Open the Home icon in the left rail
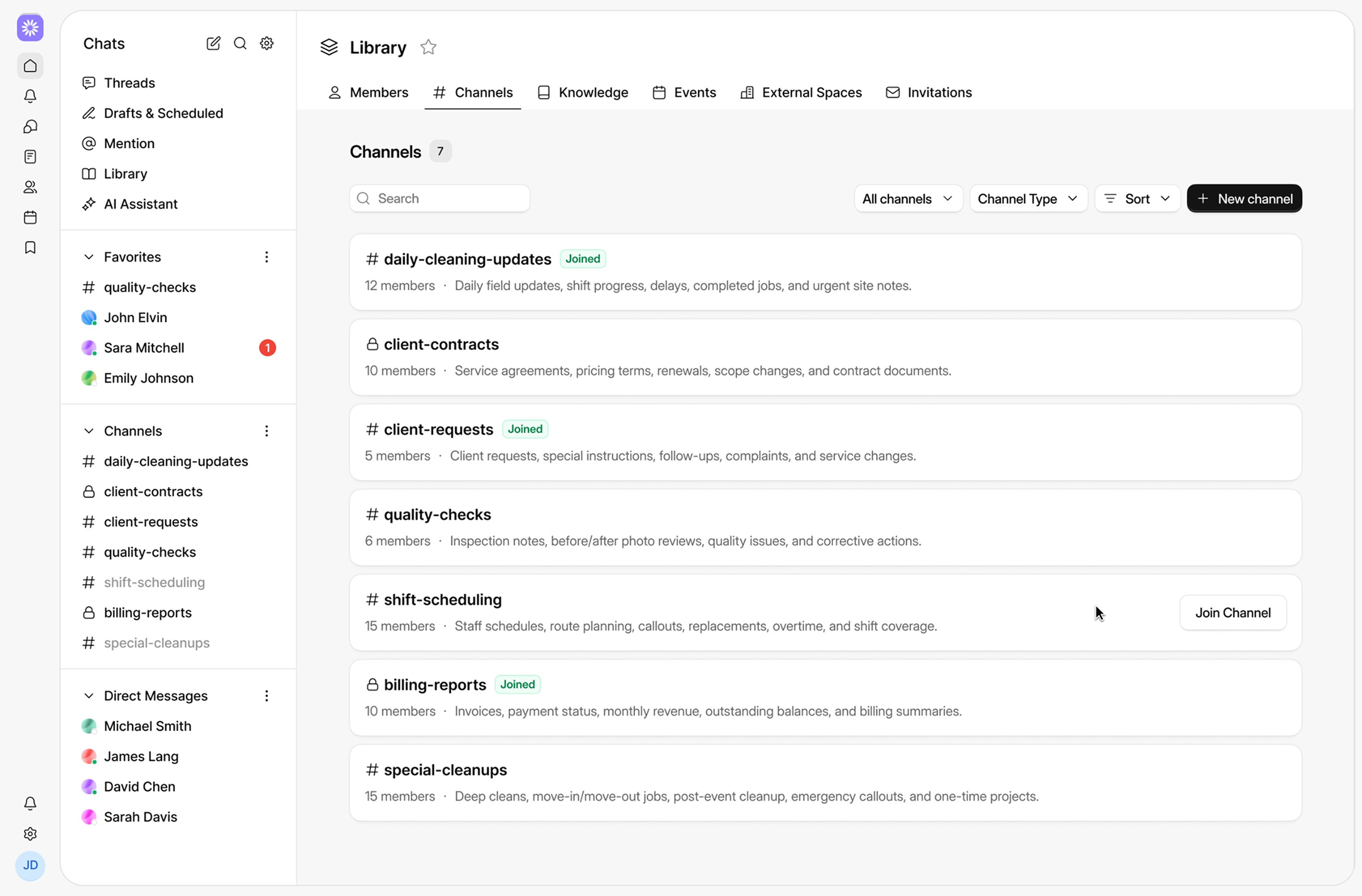Screen dimensions: 1362x896 coord(30,65)
